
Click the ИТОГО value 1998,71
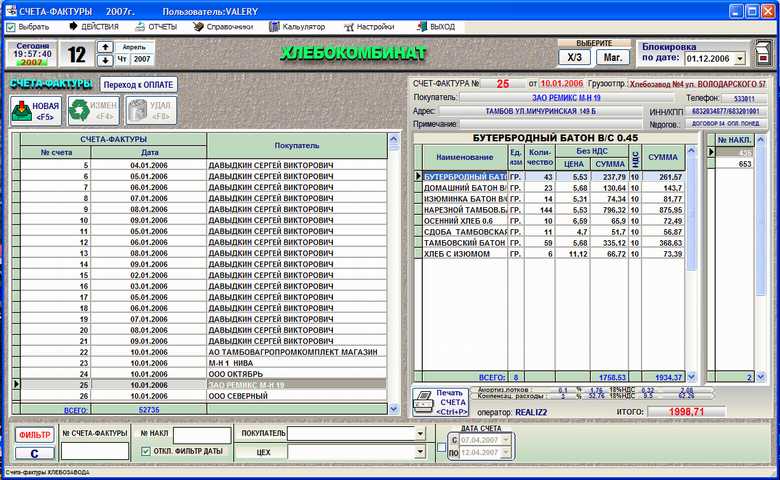(x=686, y=412)
